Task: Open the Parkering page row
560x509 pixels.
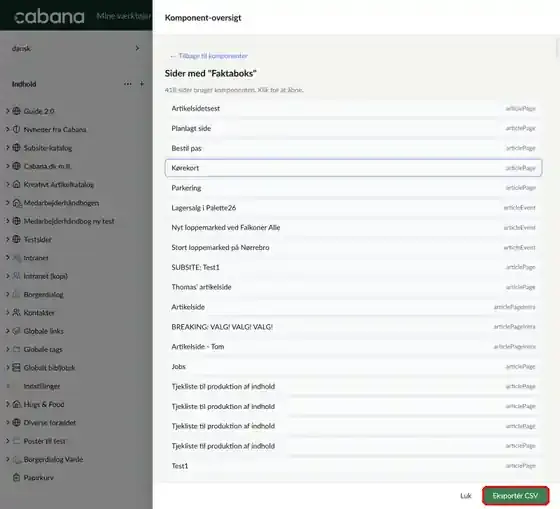Action: 354,188
